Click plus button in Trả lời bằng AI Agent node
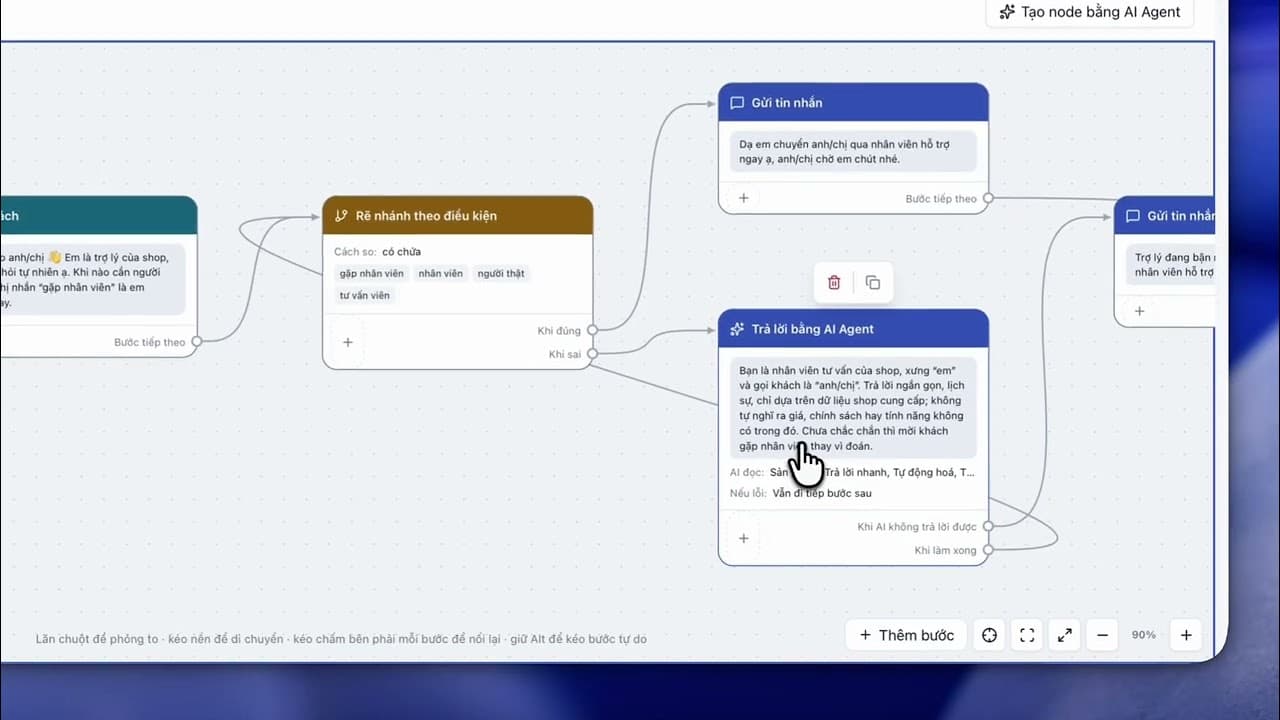 [744, 538]
